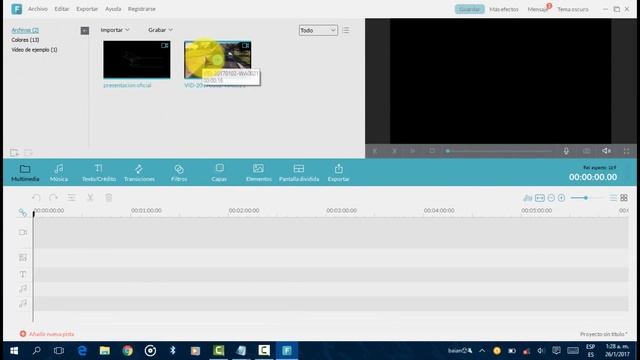Click the second music track icon
This screenshot has height=360, width=640.
(x=22, y=303)
